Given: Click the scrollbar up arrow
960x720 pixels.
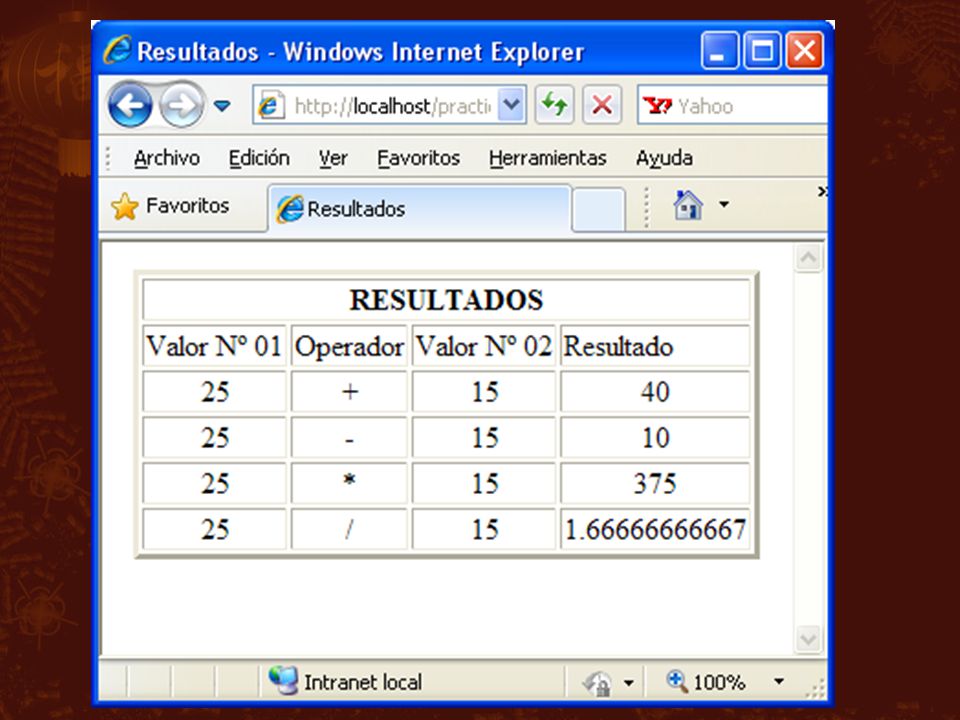Looking at the screenshot, I should click(808, 257).
